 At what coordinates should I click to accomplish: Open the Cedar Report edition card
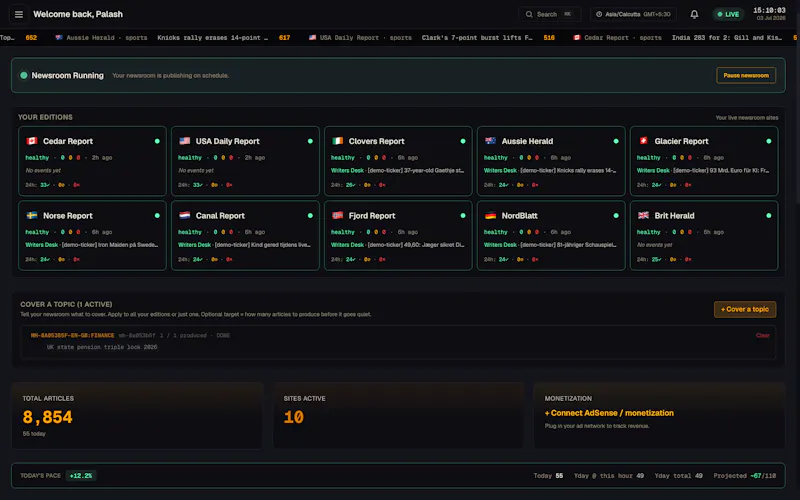coord(92,161)
